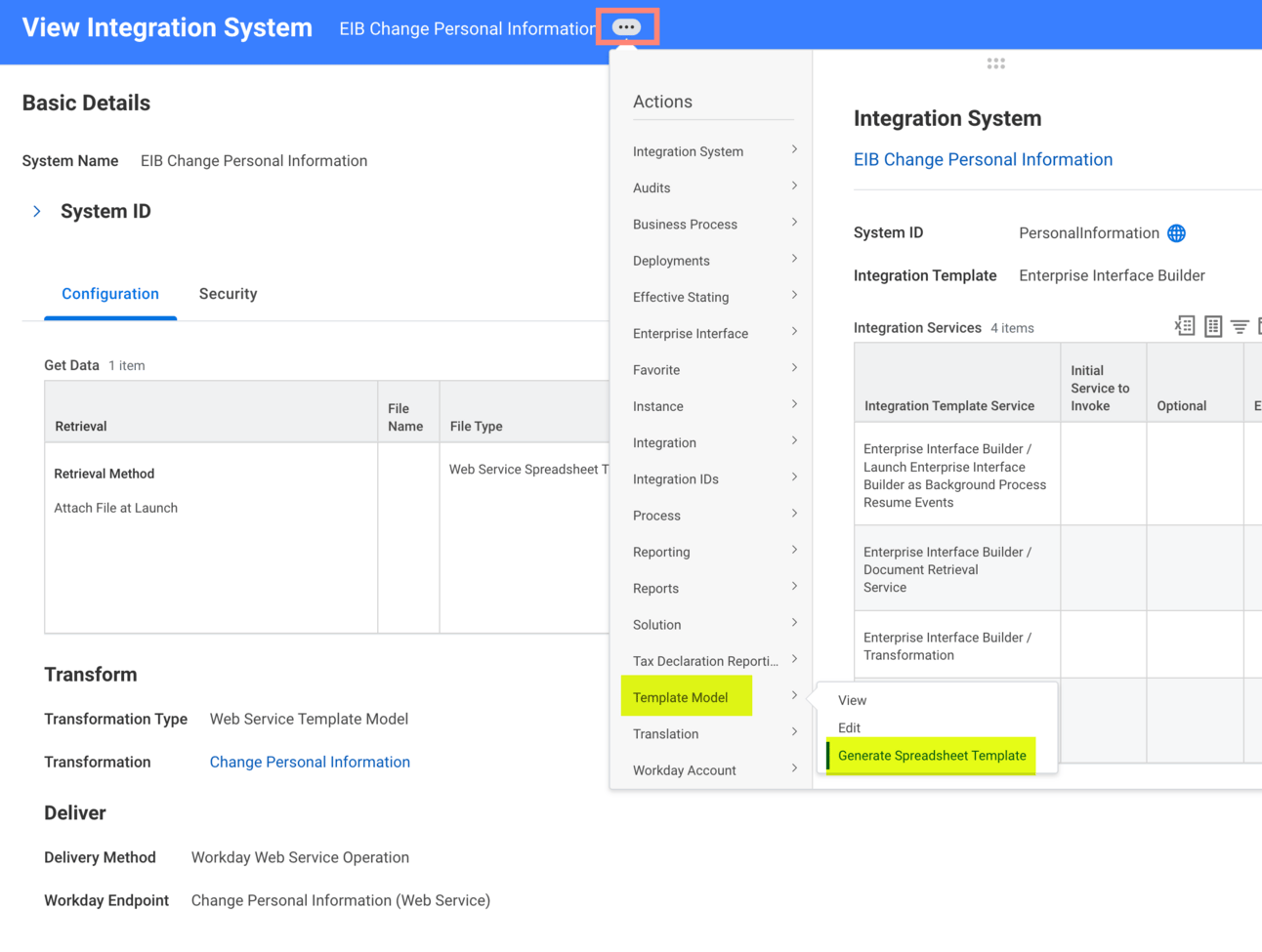Click the EIB Change Personal Information header title
The height and width of the screenshot is (952, 1262).
point(468,29)
